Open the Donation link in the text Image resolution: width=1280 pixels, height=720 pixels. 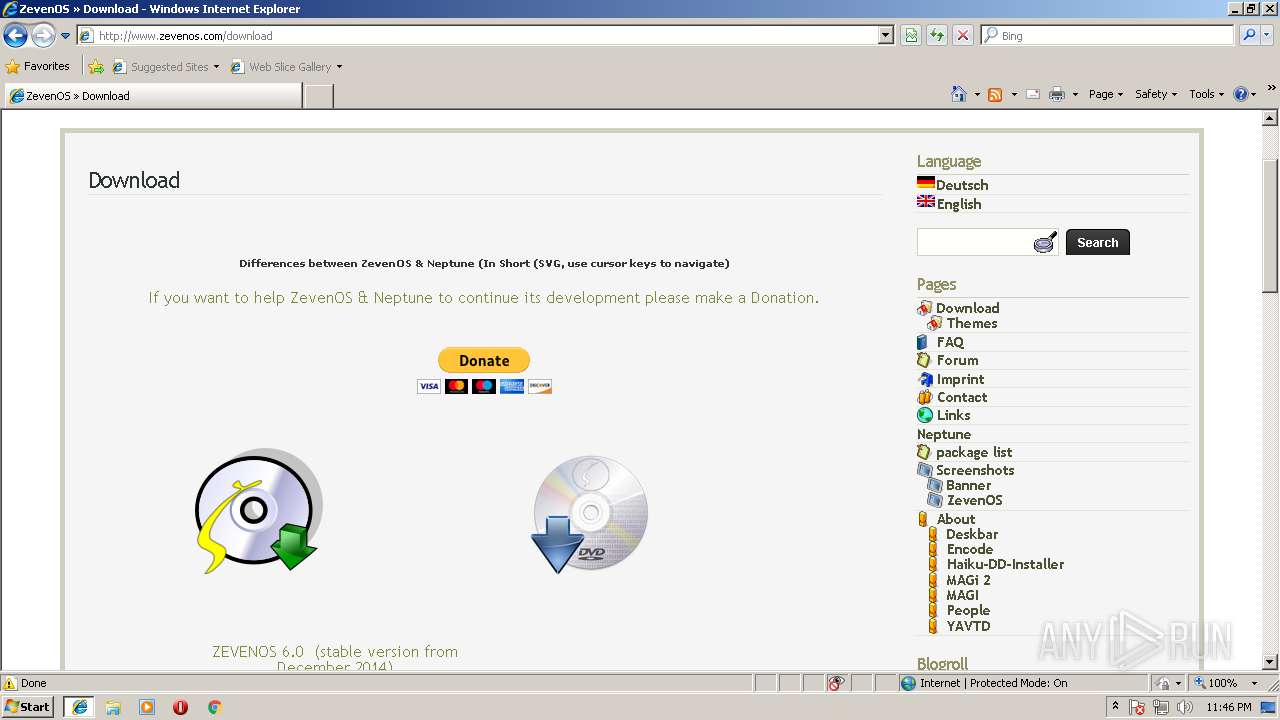pos(783,298)
